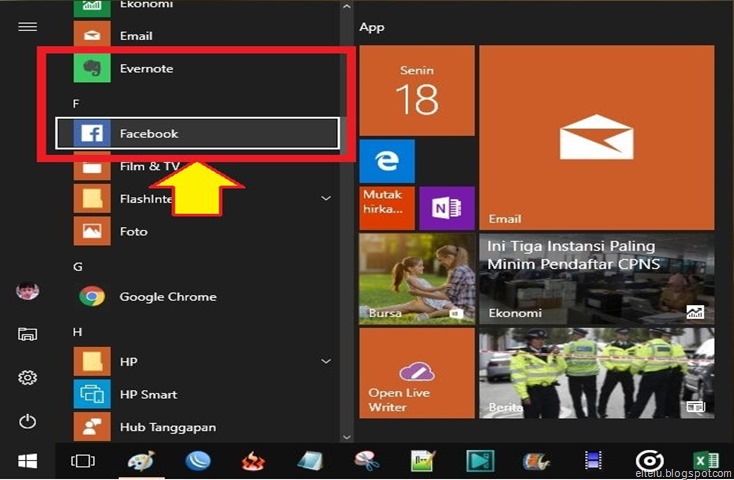The image size is (734, 480).
Task: Open the Power options button
Action: click(x=27, y=421)
